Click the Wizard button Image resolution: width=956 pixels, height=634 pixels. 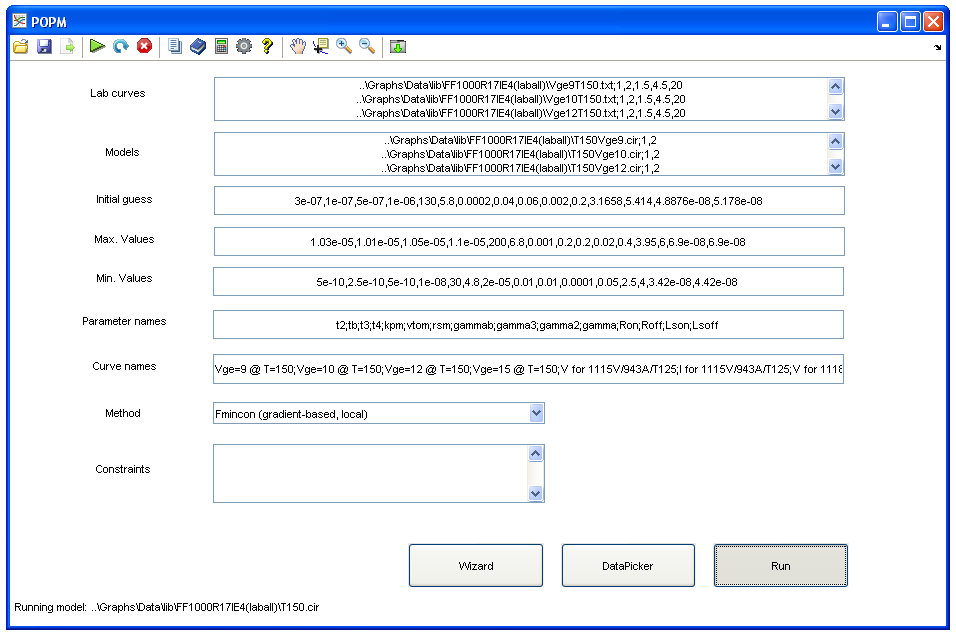tap(476, 566)
